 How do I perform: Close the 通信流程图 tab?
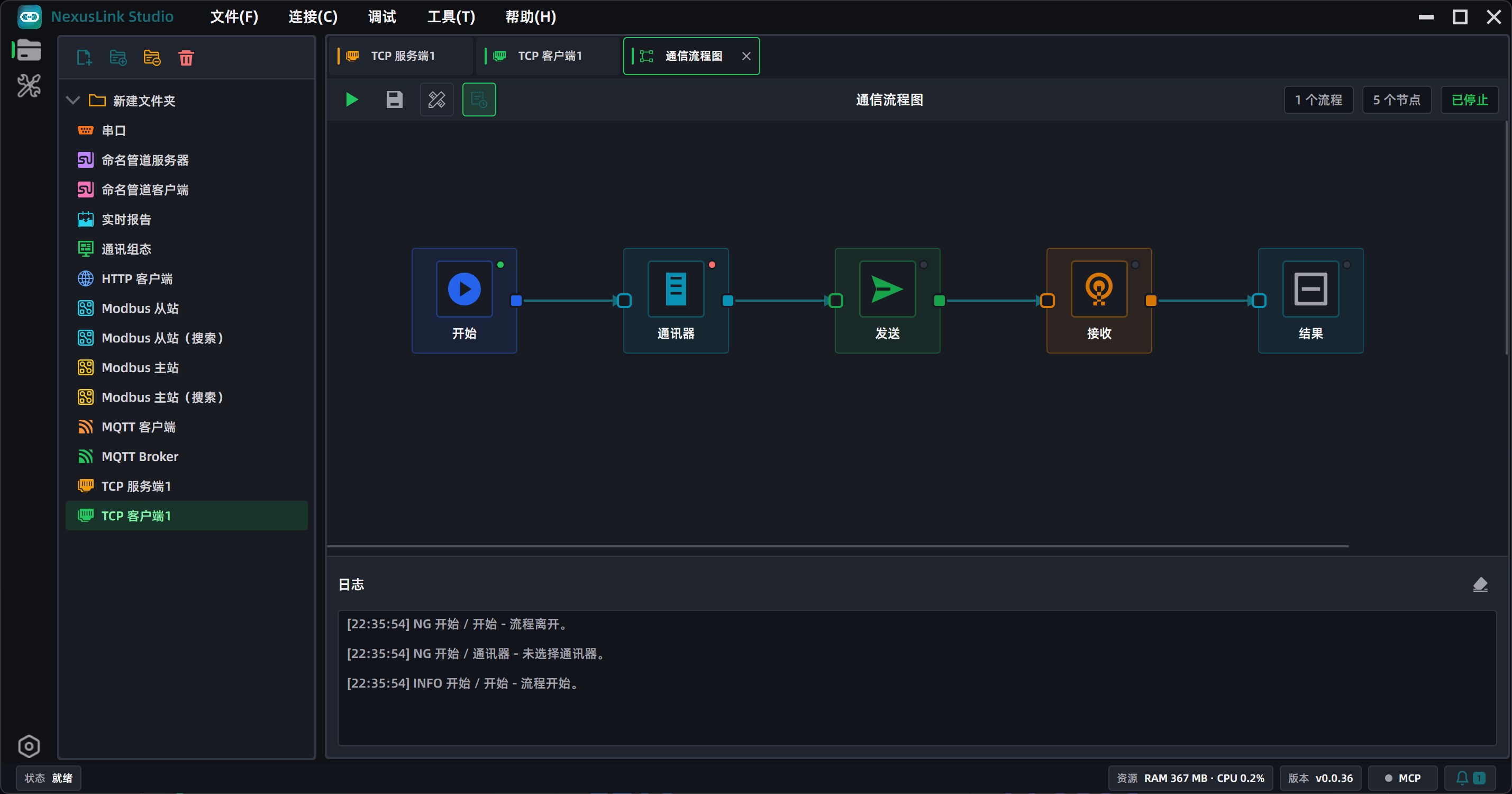point(746,56)
